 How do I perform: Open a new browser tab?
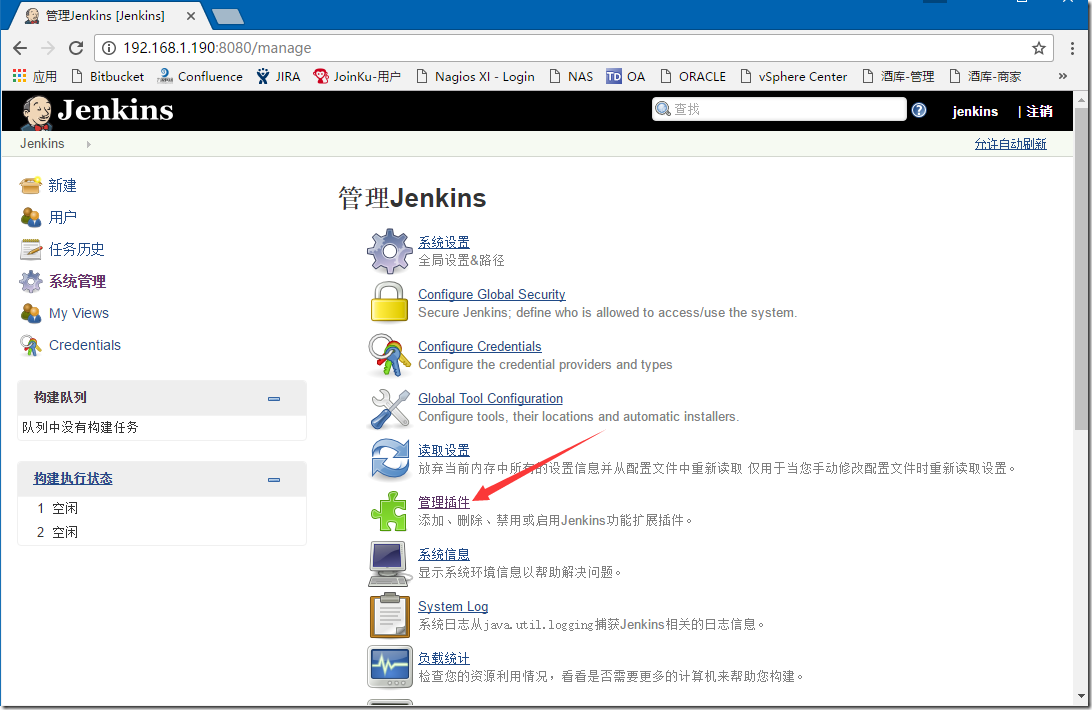click(x=227, y=16)
